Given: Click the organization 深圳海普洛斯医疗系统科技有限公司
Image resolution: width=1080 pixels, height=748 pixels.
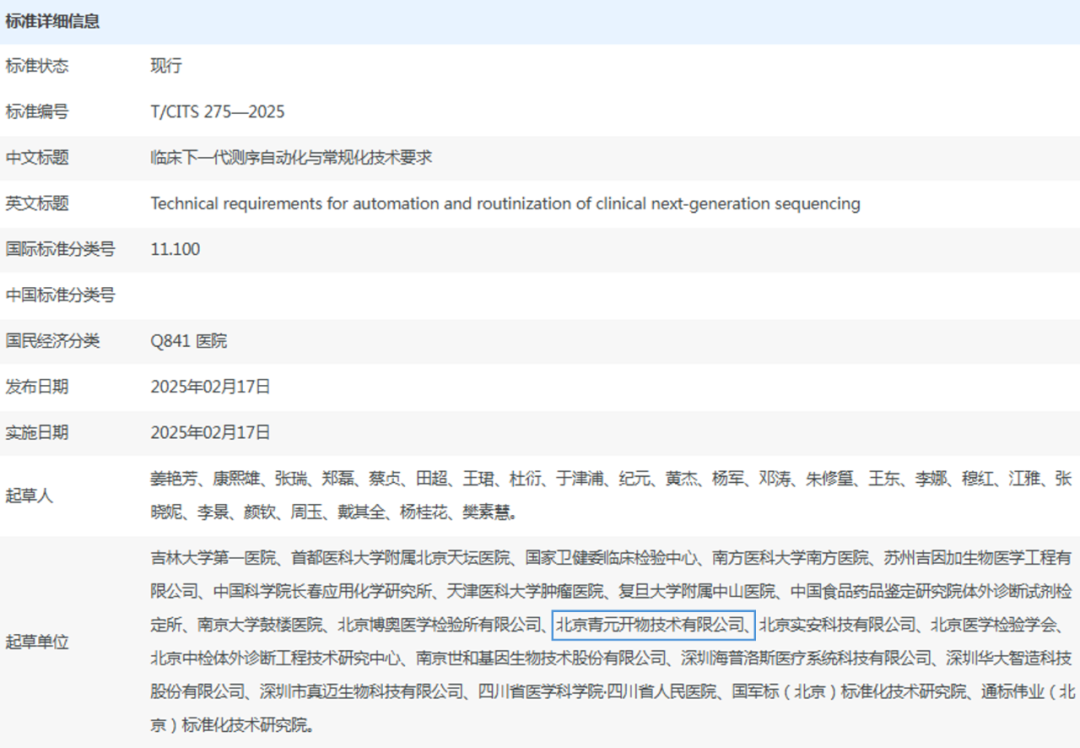Looking at the screenshot, I should point(806,658).
